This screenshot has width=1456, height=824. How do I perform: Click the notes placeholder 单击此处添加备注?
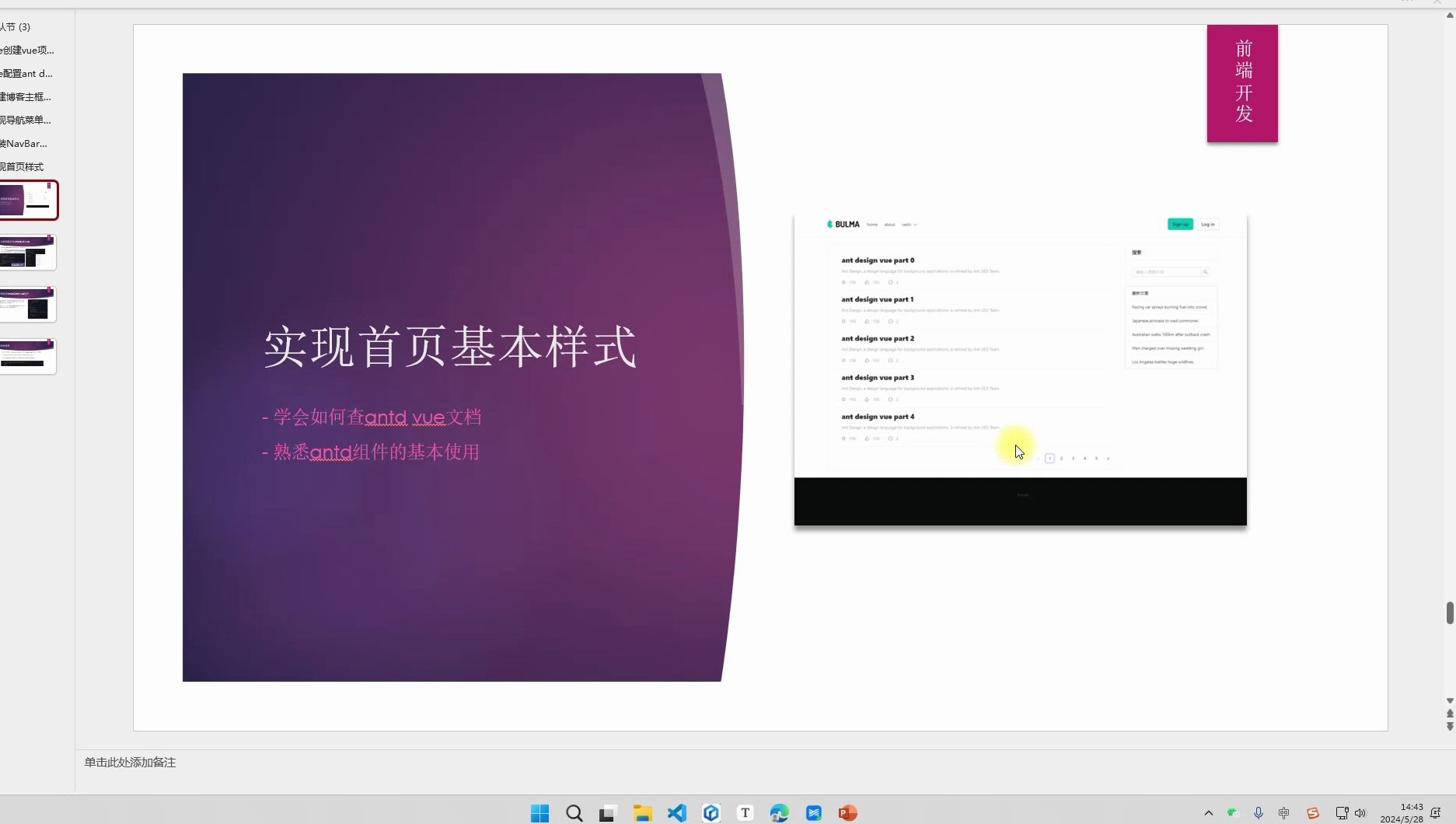tap(130, 763)
